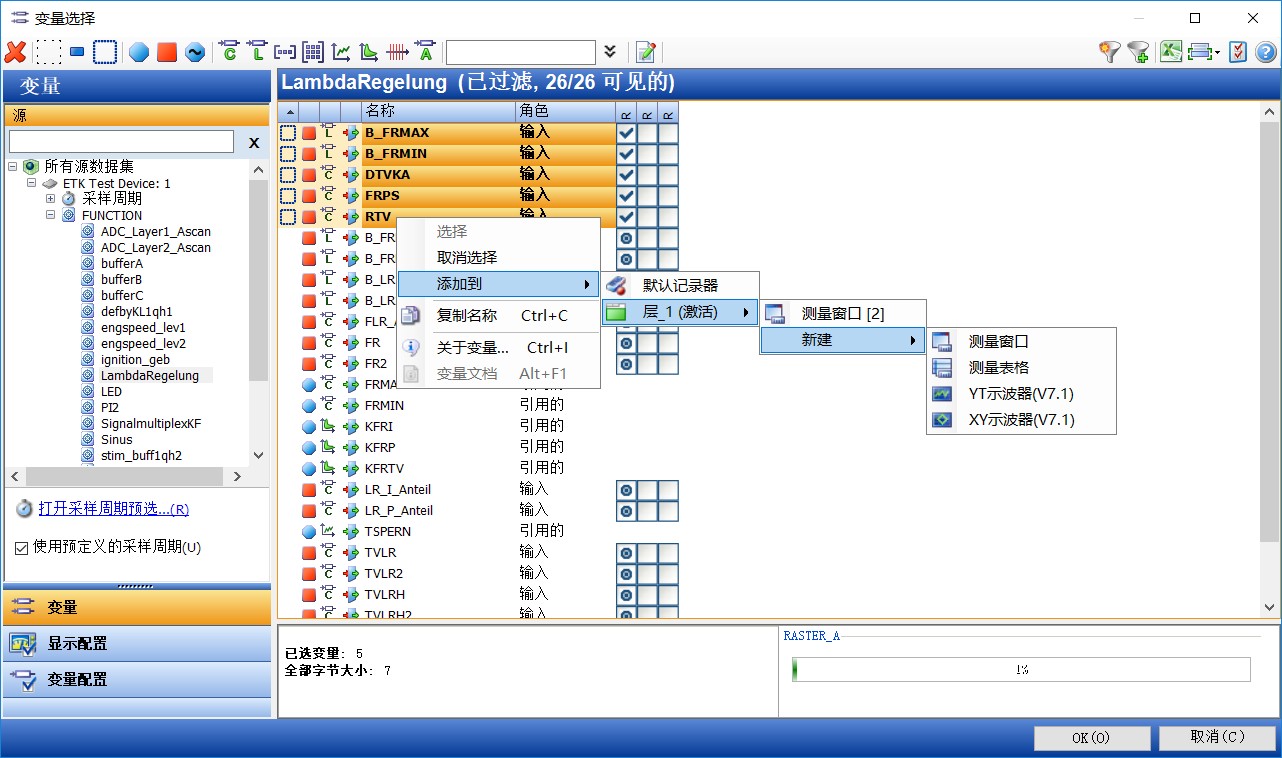Click the RASTER_A progress bar
1282x758 pixels.
click(1021, 670)
